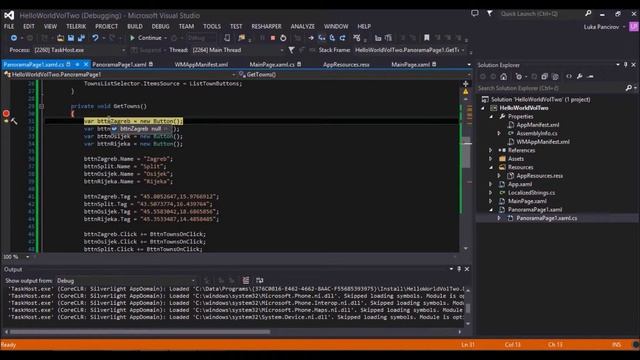Click the Step Over icon

332,38
